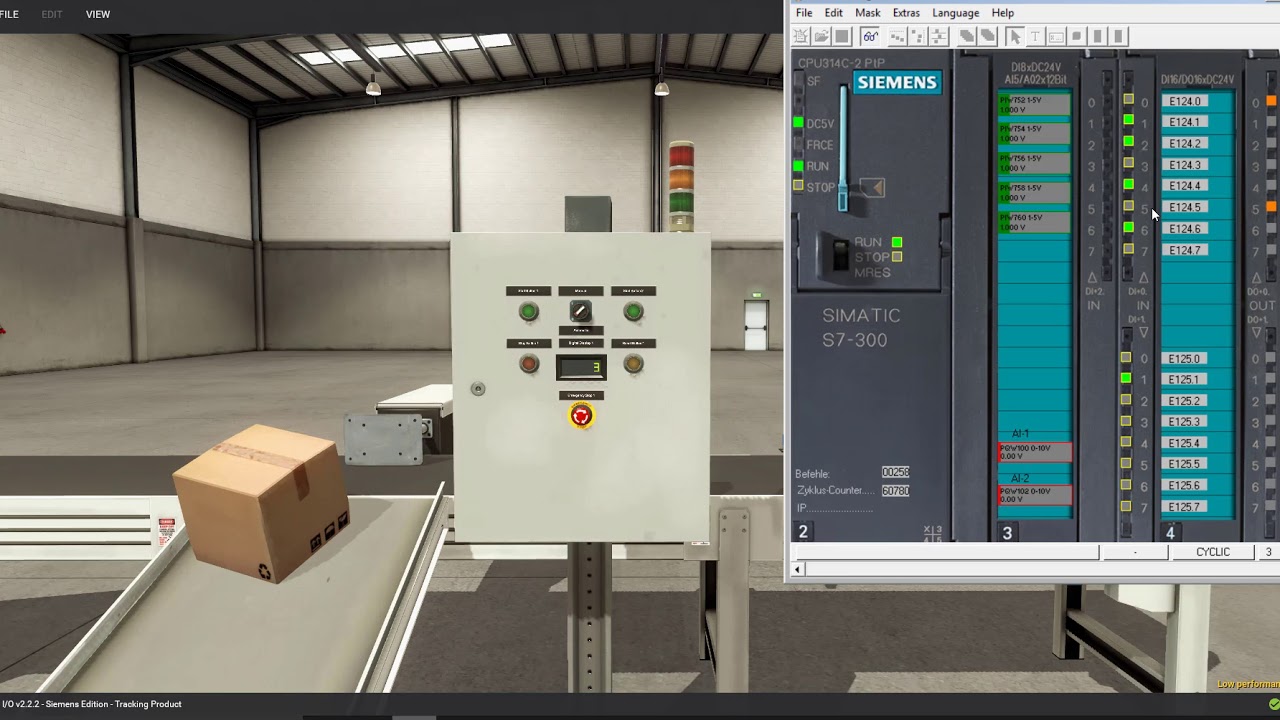Toggle input bit E125.1
This screenshot has width=1280, height=720.
click(x=1126, y=378)
